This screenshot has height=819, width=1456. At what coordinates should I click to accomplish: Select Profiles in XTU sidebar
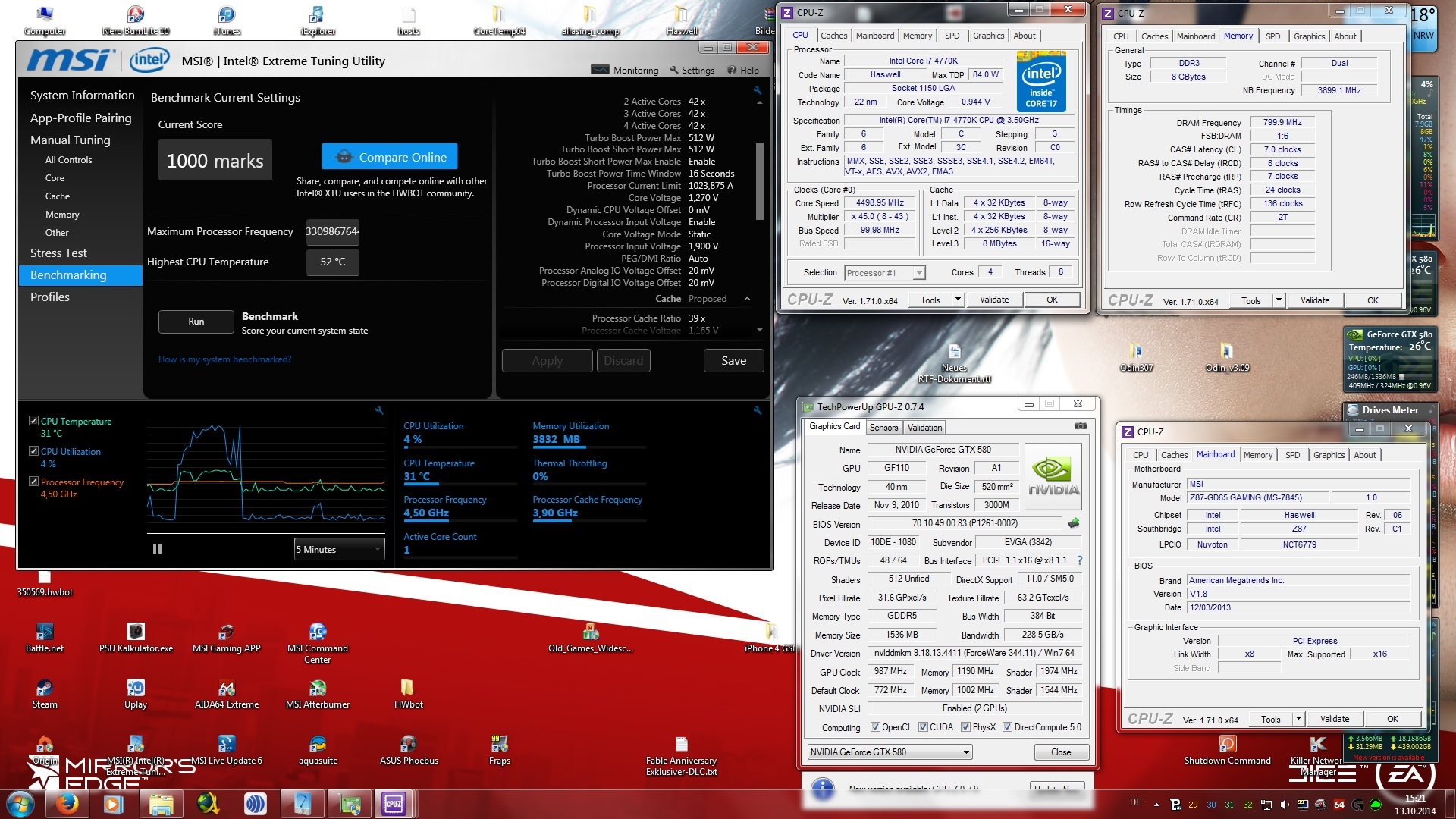click(x=50, y=297)
